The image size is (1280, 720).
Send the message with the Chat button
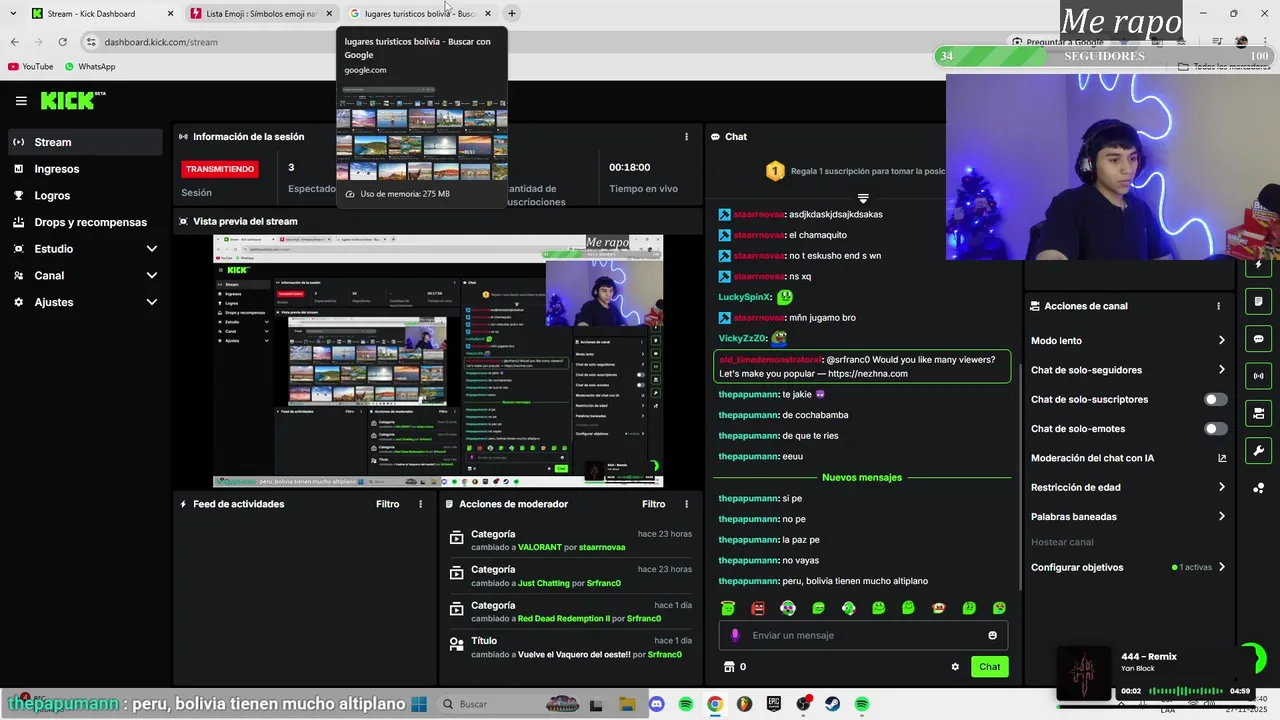pos(989,667)
